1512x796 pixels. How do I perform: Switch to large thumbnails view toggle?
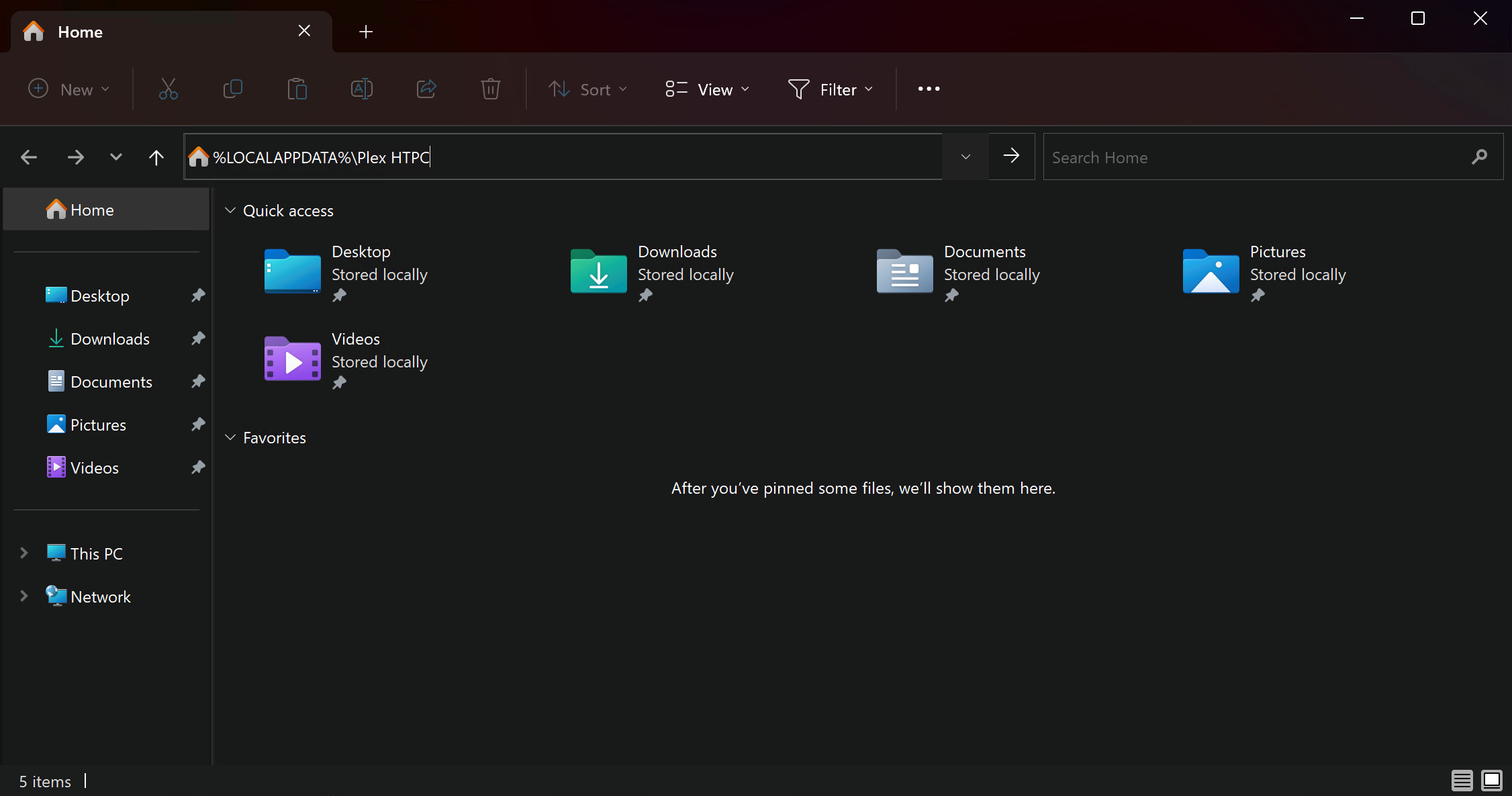(x=1491, y=781)
